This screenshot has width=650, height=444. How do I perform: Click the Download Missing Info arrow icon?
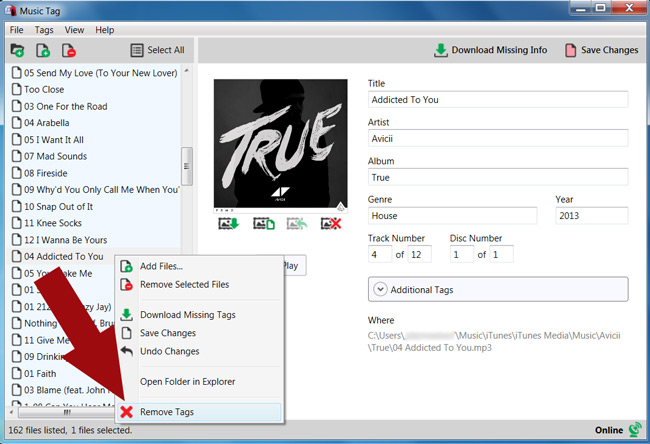pos(441,50)
